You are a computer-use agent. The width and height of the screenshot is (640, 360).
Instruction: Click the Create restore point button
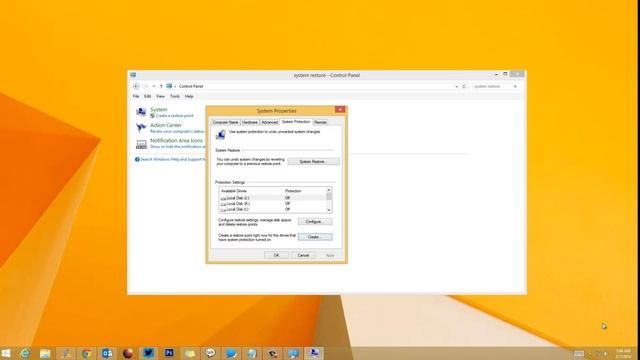coord(315,237)
